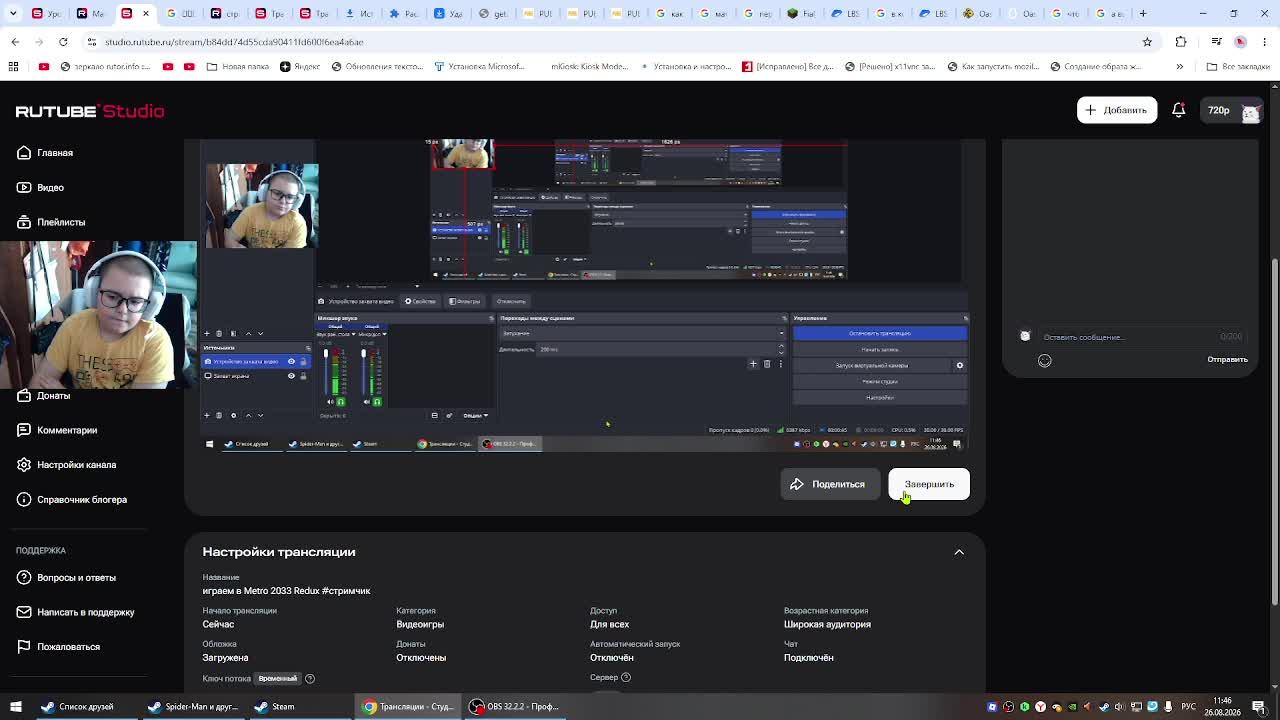Screen dimensions: 1280x720
Task: Open Настройки канала in sidebar
Action: point(76,465)
